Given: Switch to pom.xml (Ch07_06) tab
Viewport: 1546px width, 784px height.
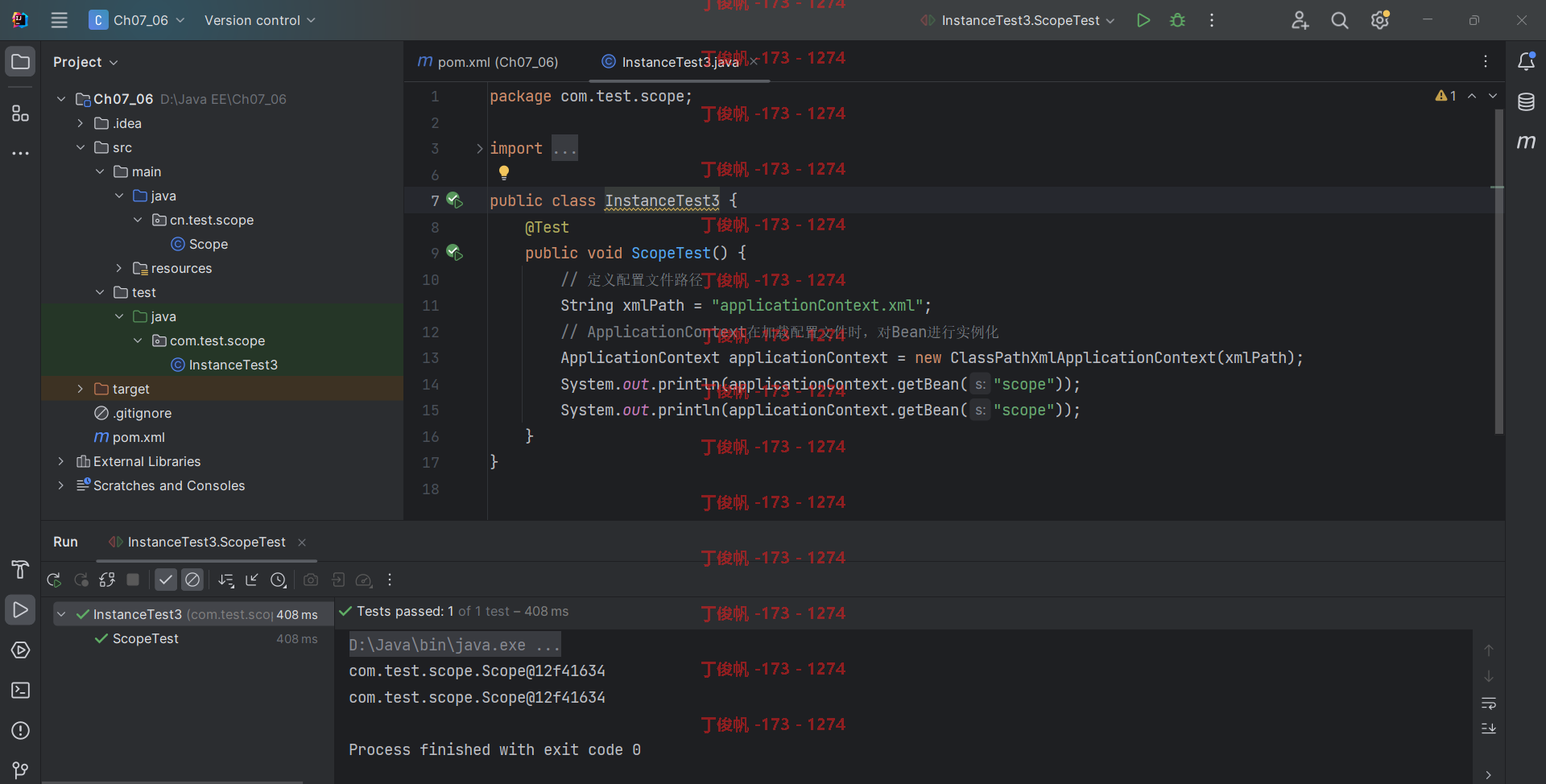Looking at the screenshot, I should 488,62.
